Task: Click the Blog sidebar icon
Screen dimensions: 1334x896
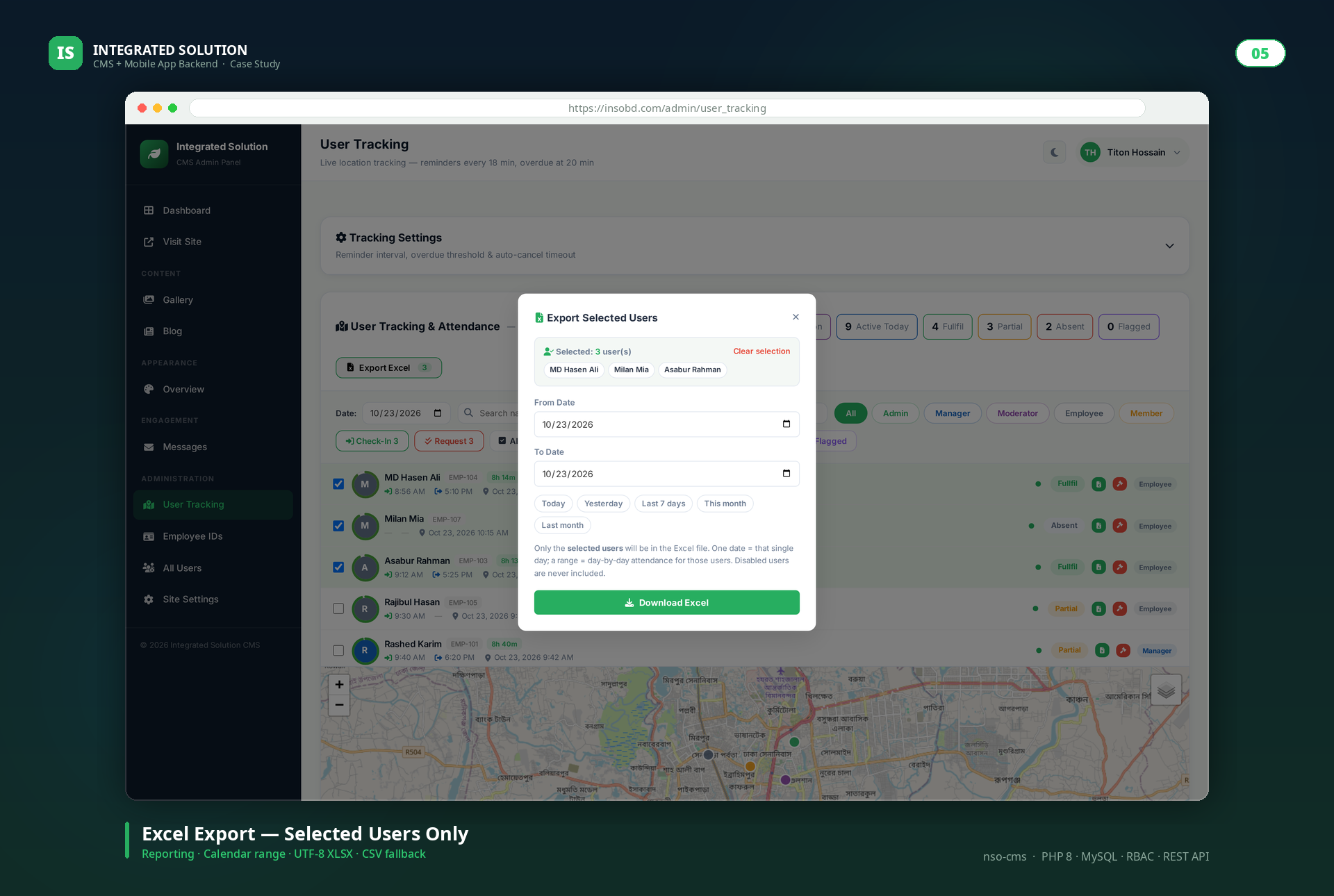Action: [x=149, y=331]
